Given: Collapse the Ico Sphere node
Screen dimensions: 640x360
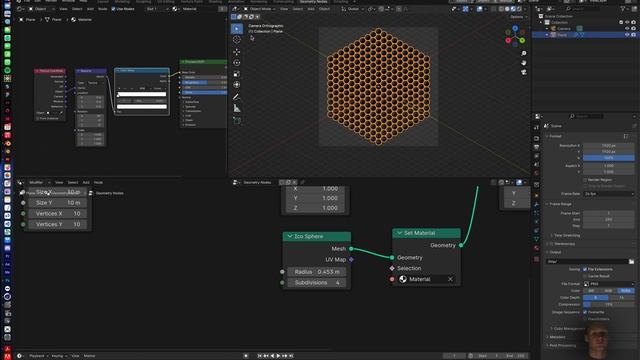Looking at the screenshot, I should 290,236.
